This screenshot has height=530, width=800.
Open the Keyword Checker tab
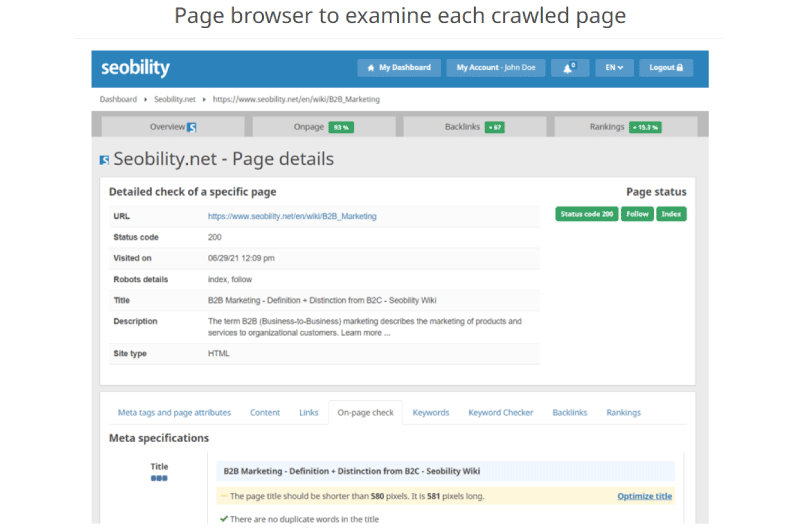point(501,412)
